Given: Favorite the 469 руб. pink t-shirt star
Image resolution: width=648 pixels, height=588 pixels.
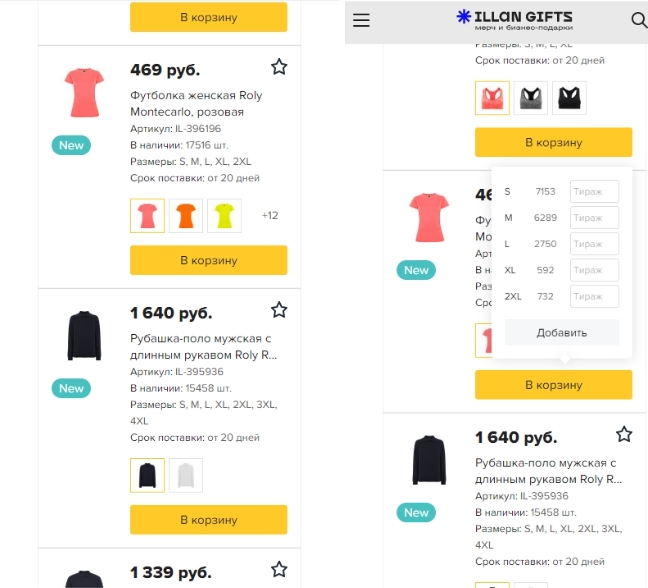Looking at the screenshot, I should click(x=279, y=67).
